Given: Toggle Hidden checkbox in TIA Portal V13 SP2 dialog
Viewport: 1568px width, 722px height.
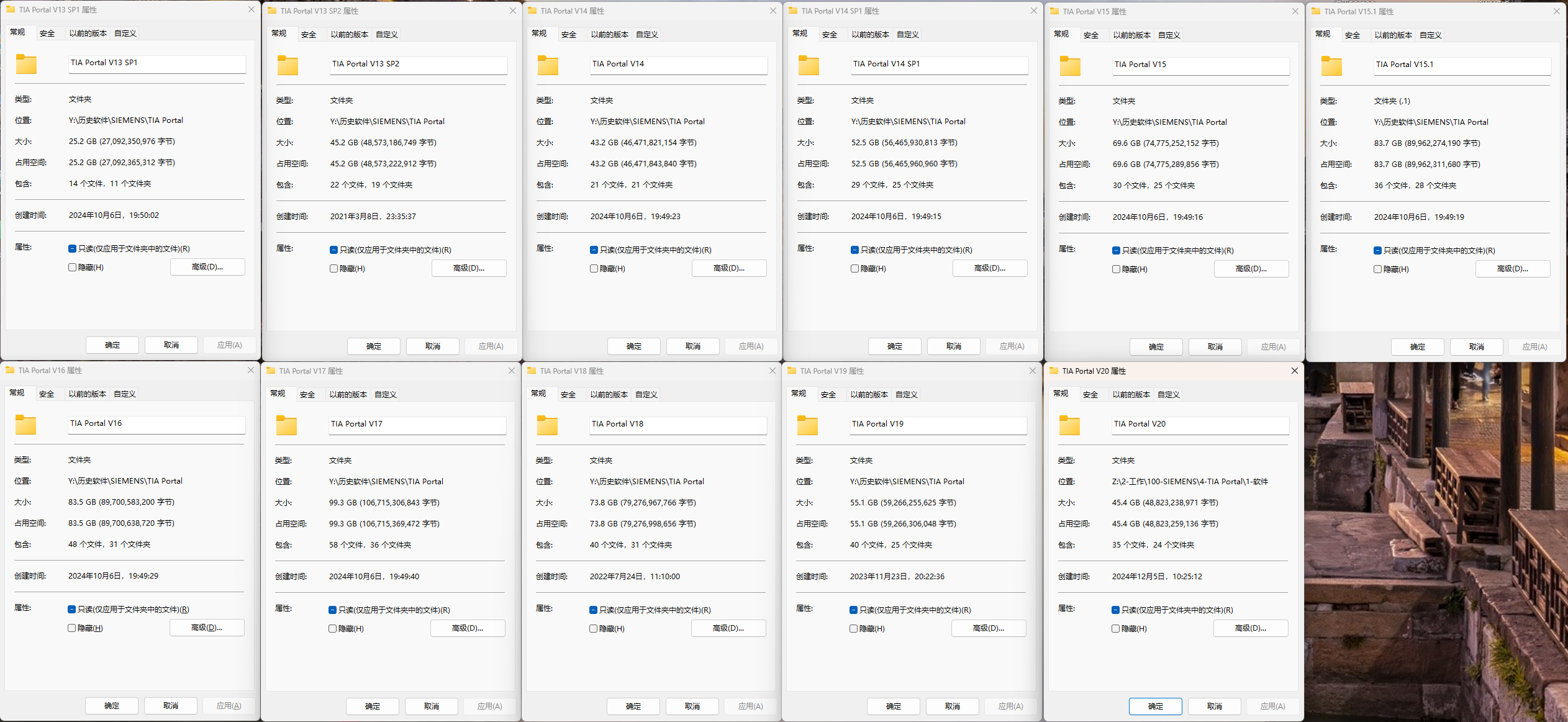Looking at the screenshot, I should [x=334, y=269].
